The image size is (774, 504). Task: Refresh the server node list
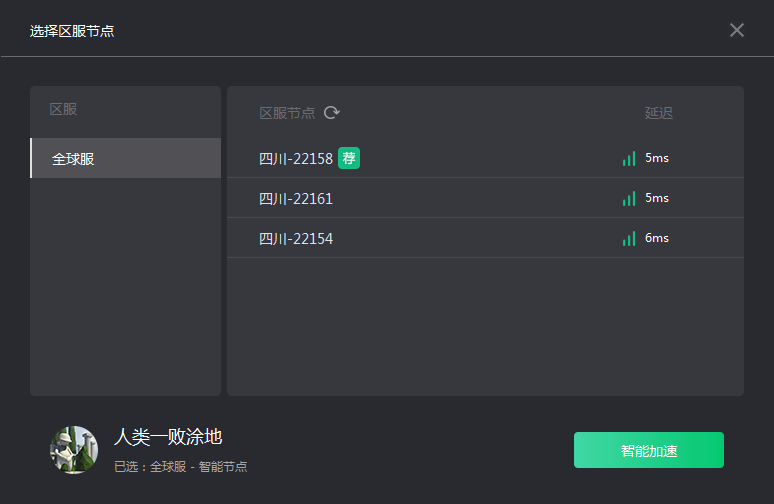click(x=332, y=113)
